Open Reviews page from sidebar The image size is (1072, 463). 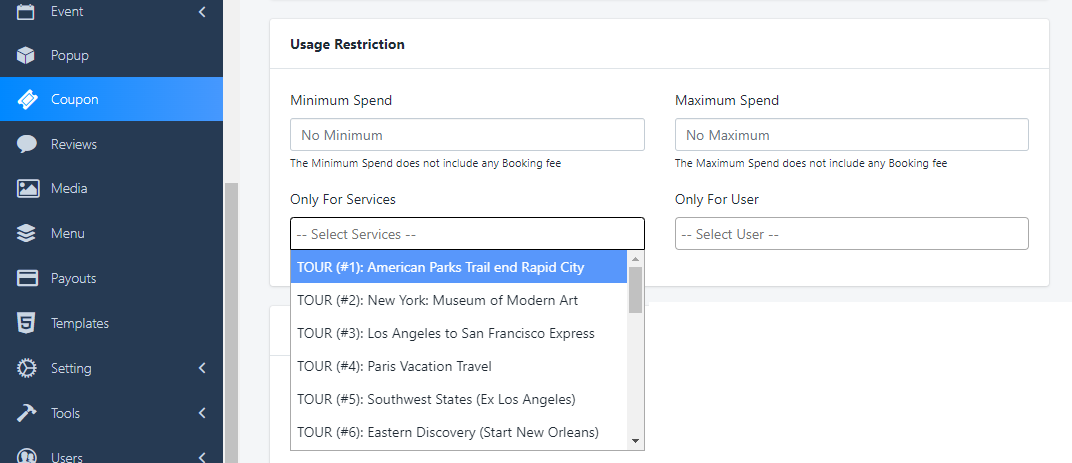tap(74, 144)
